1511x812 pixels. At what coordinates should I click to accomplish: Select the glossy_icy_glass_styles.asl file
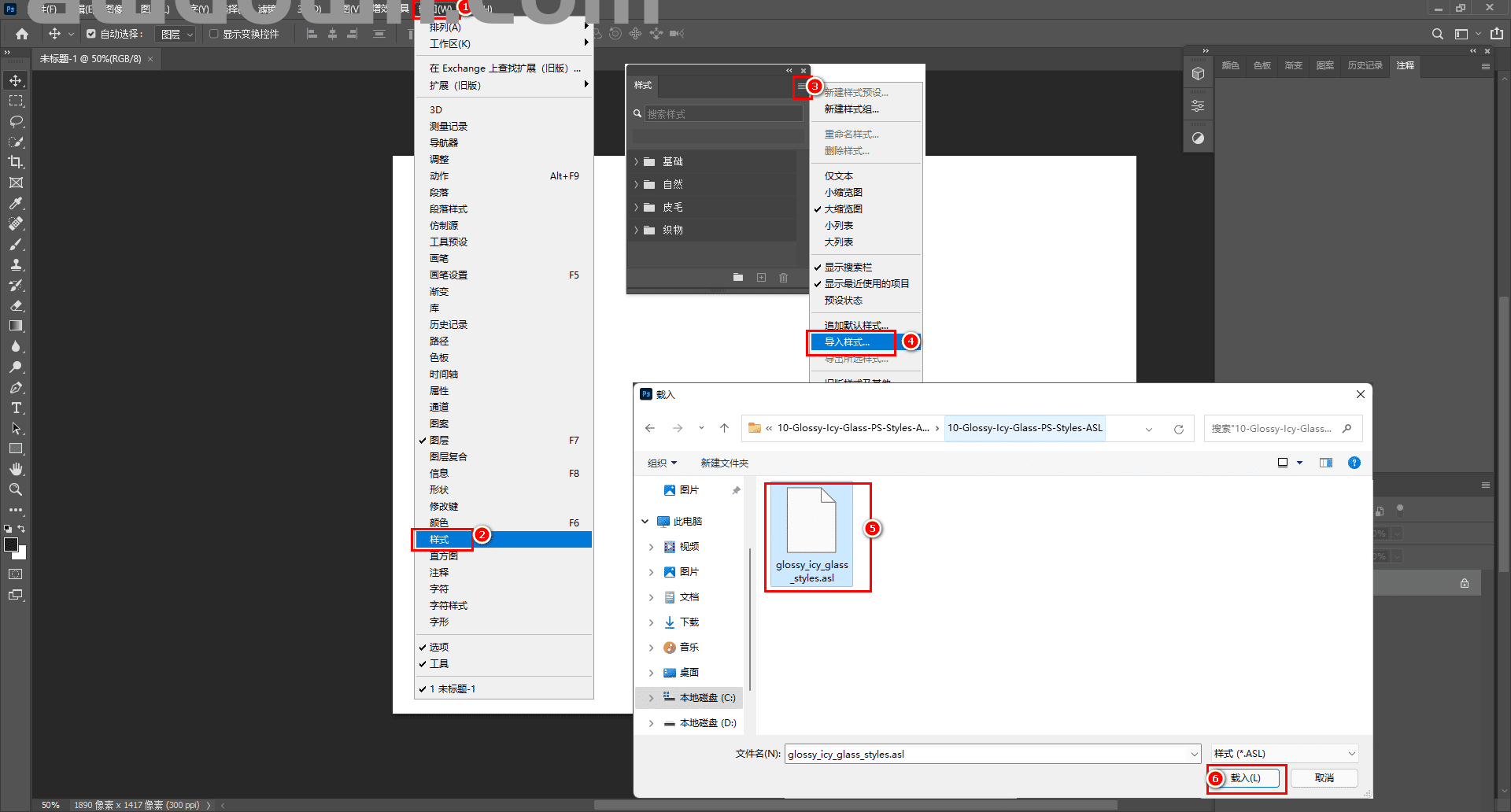[x=811, y=535]
